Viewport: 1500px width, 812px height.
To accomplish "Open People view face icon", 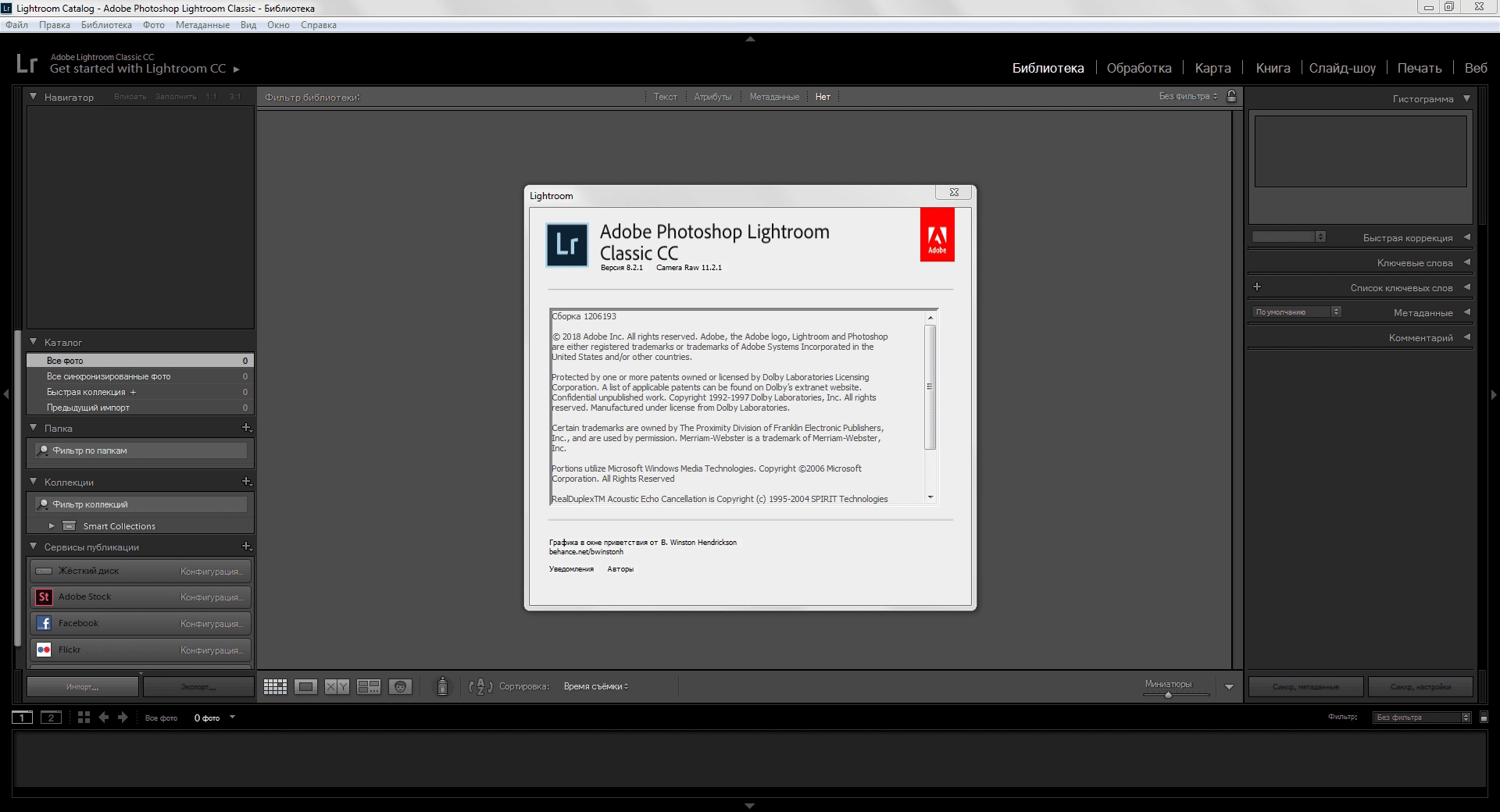I will 400,687.
